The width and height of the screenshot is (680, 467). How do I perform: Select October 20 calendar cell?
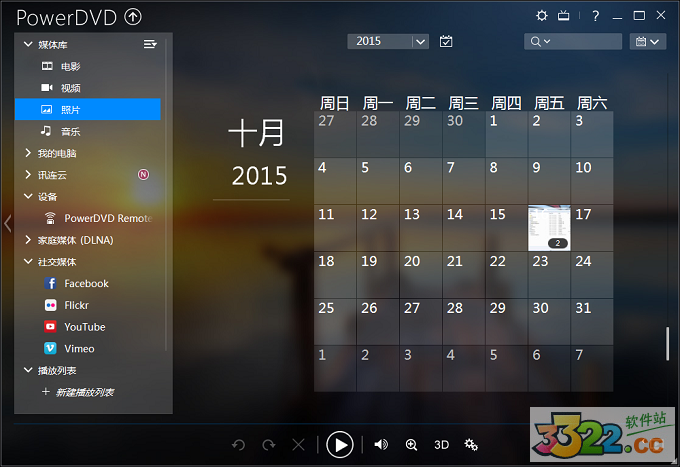[x=421, y=274]
